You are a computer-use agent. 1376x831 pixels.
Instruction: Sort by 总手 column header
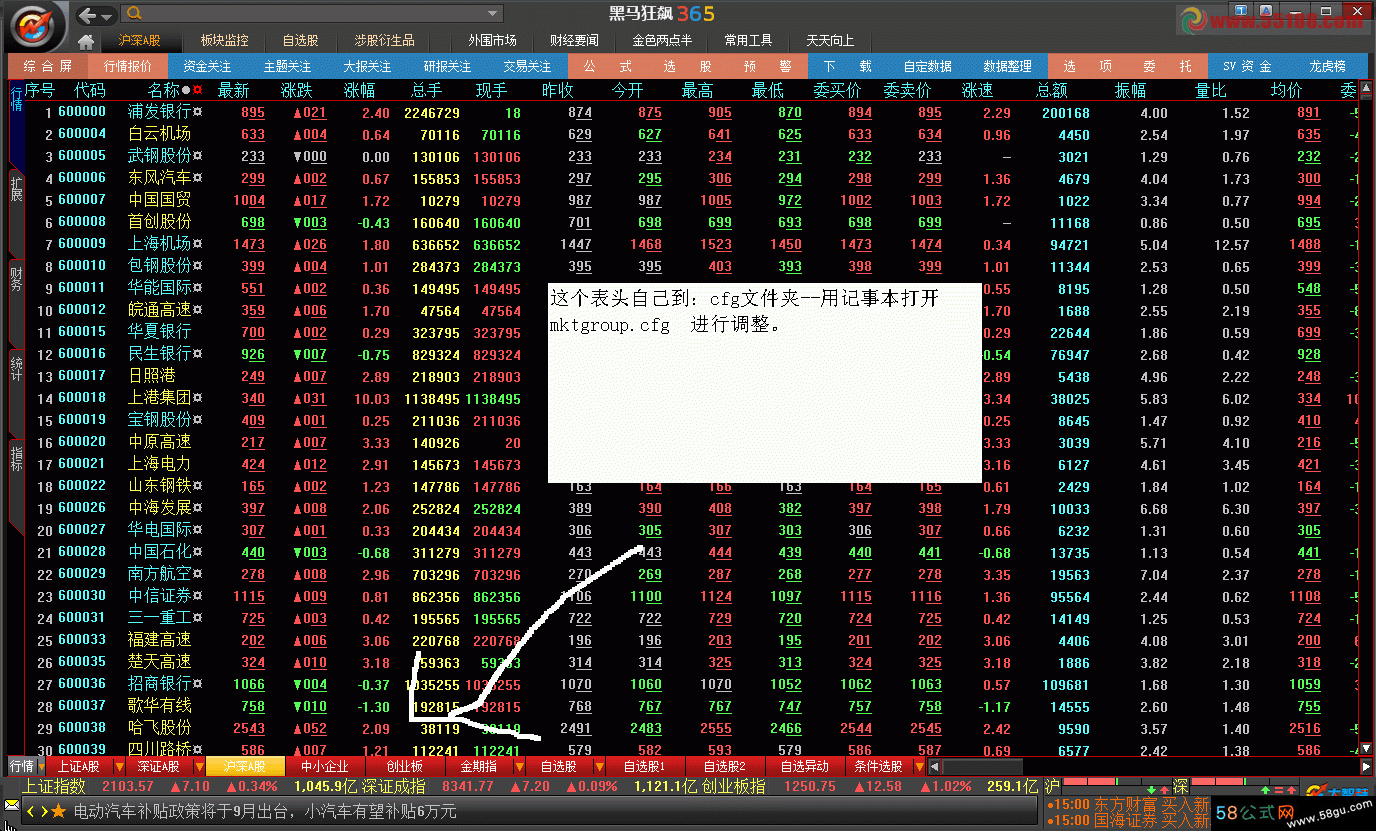click(427, 91)
